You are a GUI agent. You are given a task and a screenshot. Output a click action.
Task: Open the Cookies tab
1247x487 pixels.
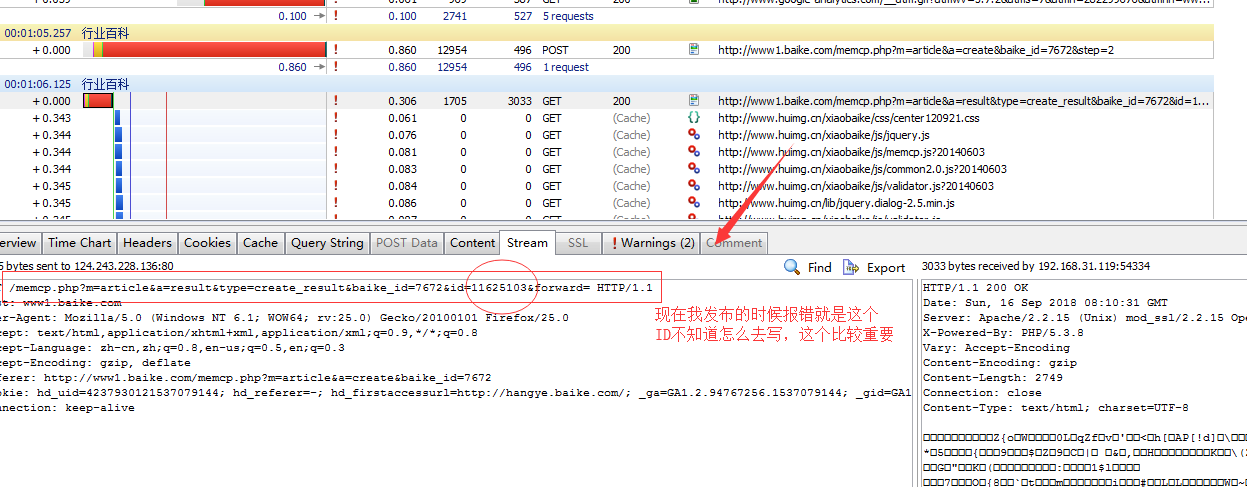click(x=207, y=243)
